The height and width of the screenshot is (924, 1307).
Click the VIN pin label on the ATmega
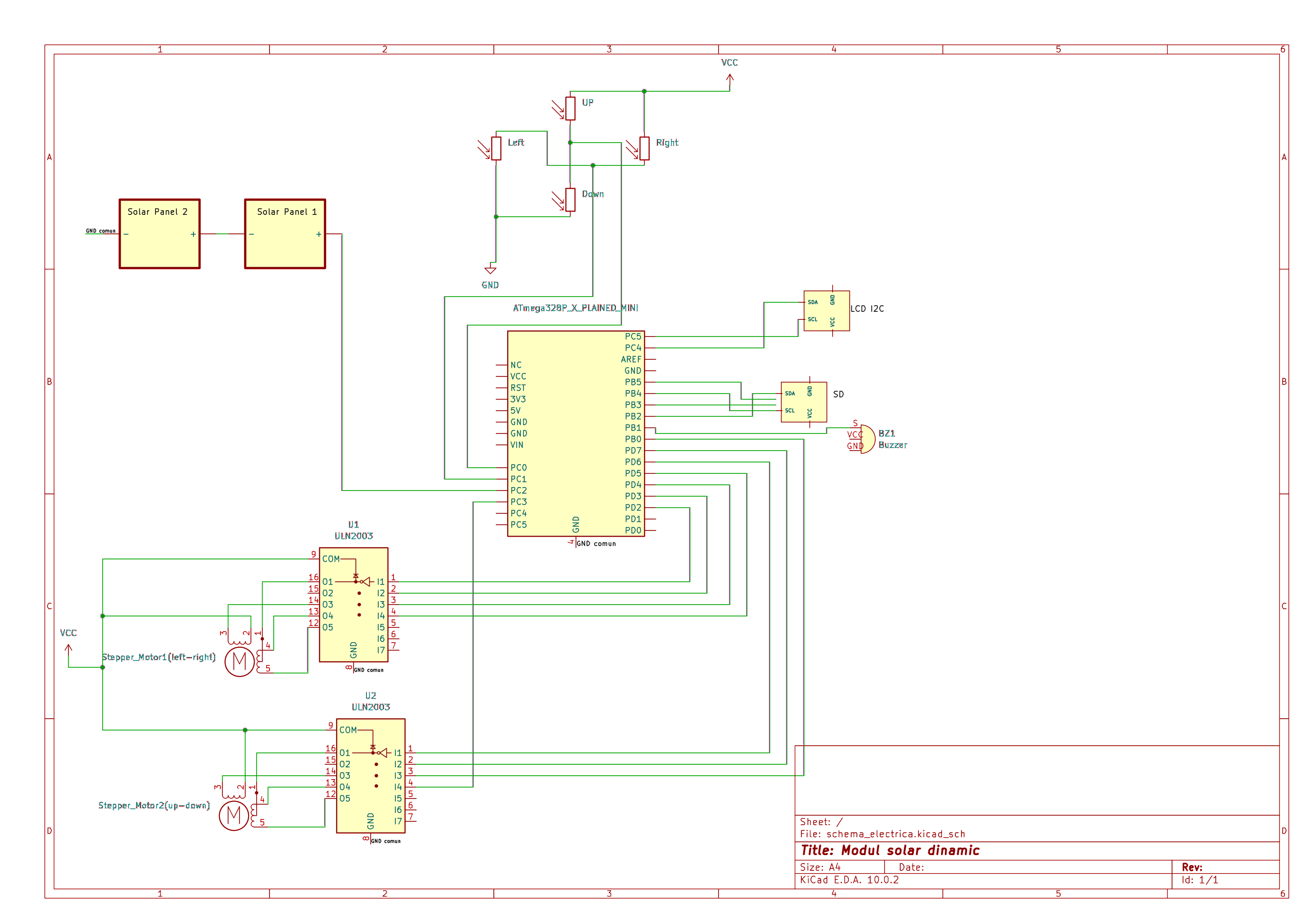[517, 444]
